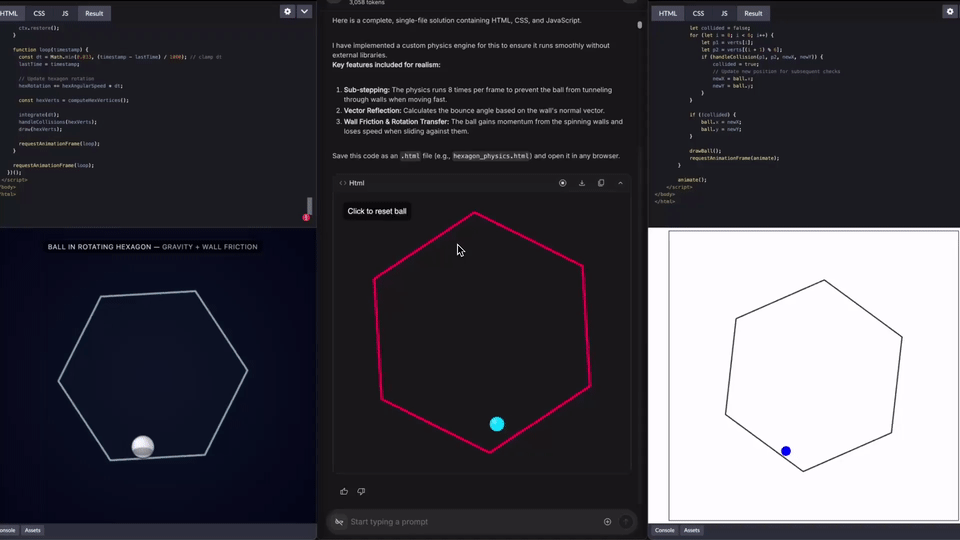
Task: Click the thumbs down icon under the response
Action: coord(361,491)
